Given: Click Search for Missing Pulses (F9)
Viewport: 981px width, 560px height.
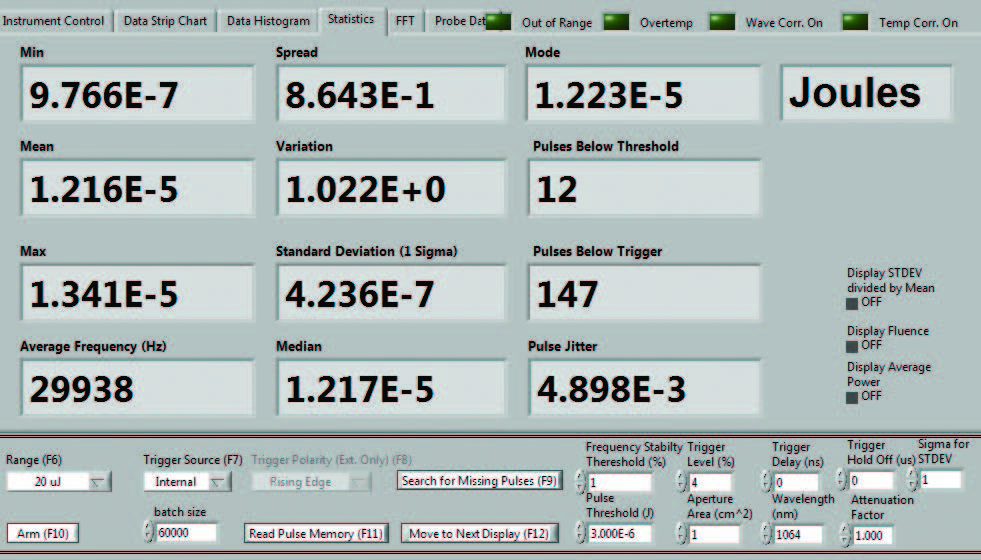Looking at the screenshot, I should 478,481.
